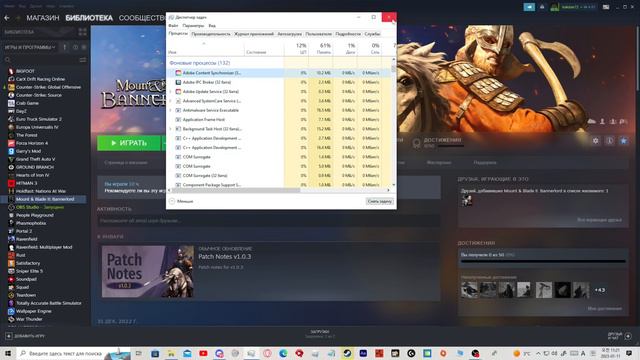
Task: Switch to Автозагрузка tab in Task Manager
Action: tap(289, 34)
